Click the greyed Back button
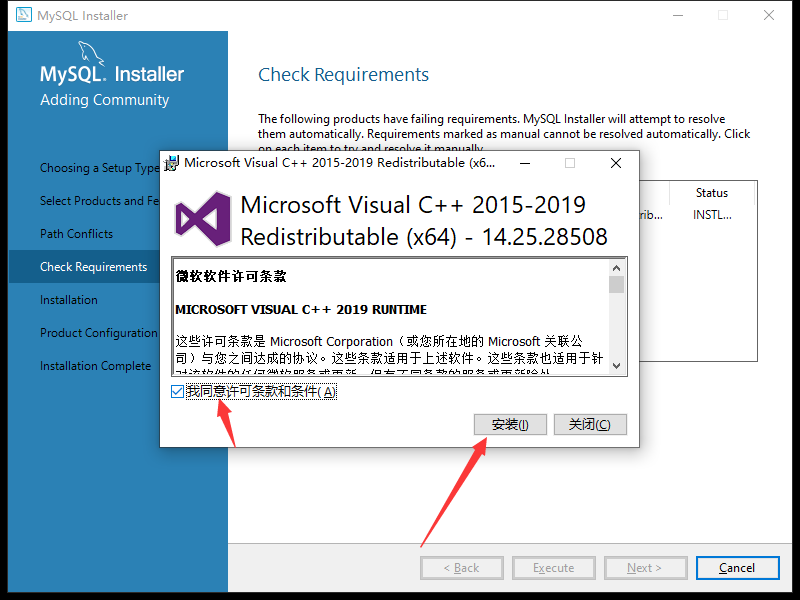 [x=462, y=568]
